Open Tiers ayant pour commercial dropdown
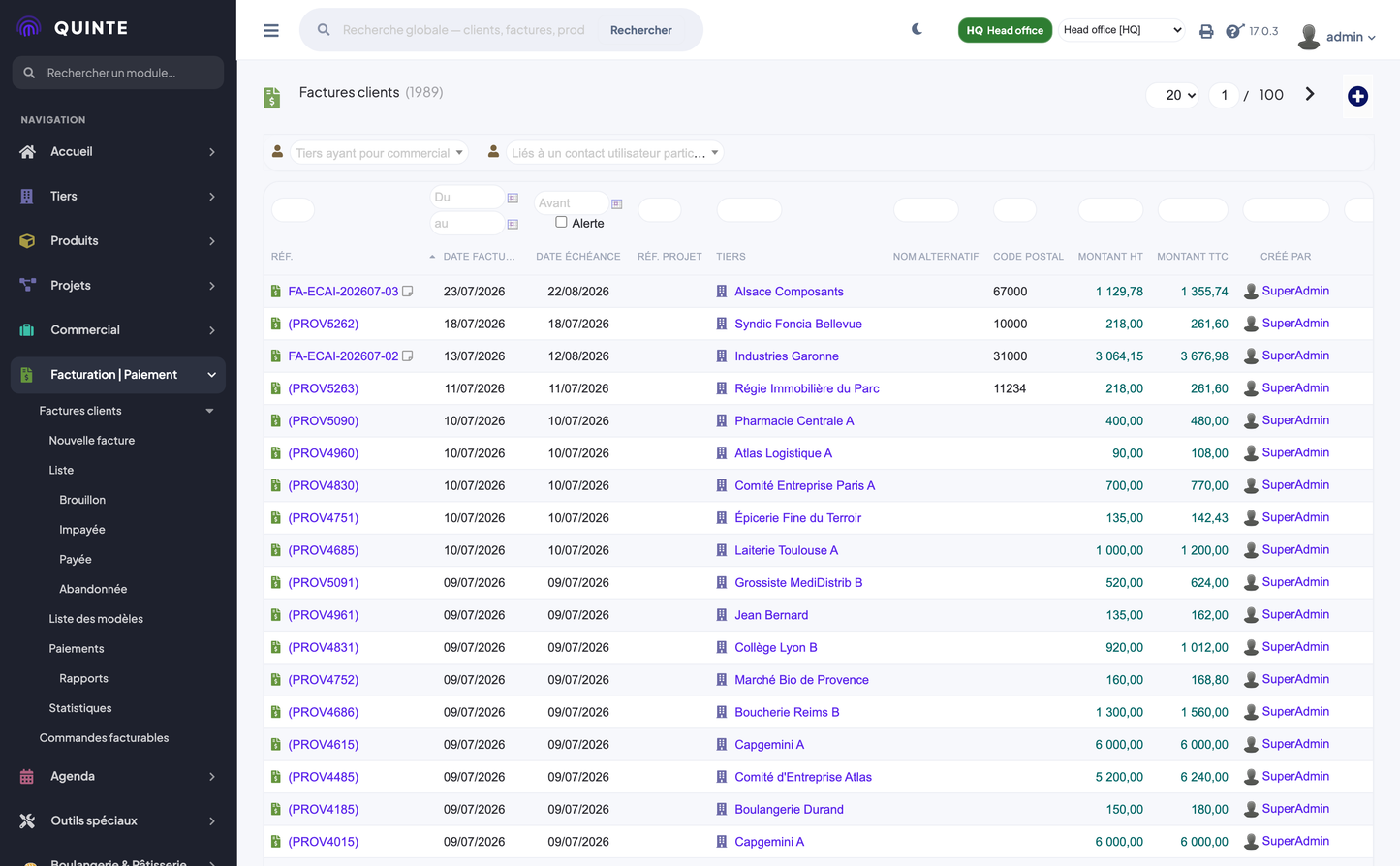This screenshot has width=1400, height=866. (x=379, y=153)
